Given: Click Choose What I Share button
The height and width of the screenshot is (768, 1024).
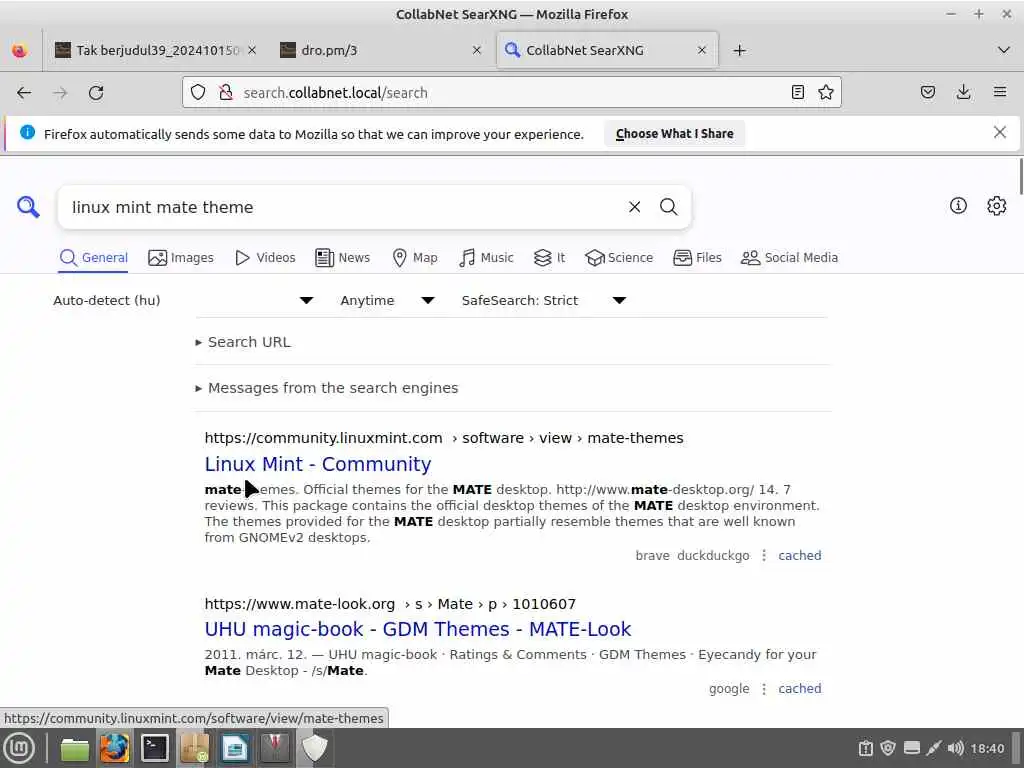Looking at the screenshot, I should tap(674, 133).
